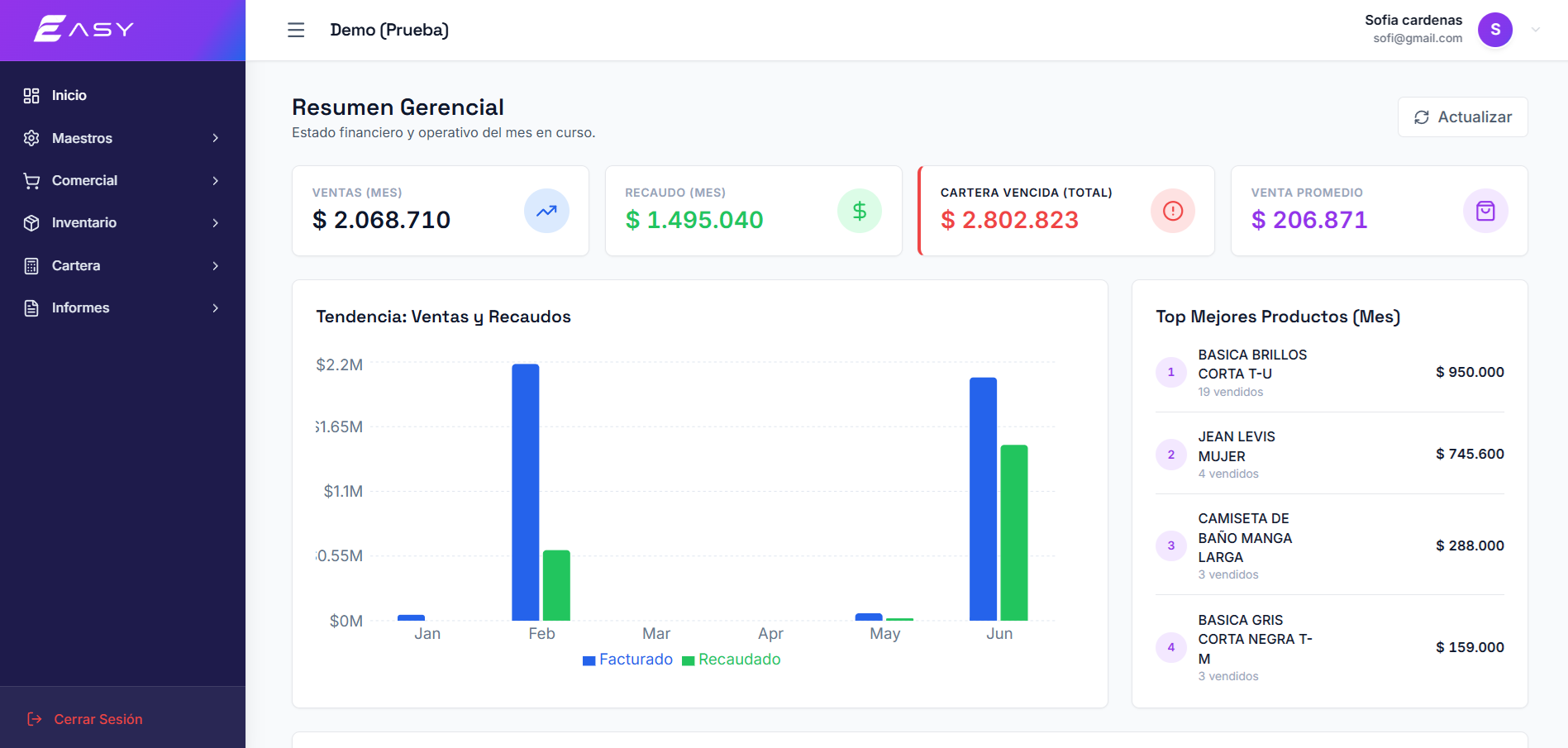Click the BASICA BRILLOS CORTA T-U product name
Viewport: 1568px width, 748px height.
point(1252,364)
